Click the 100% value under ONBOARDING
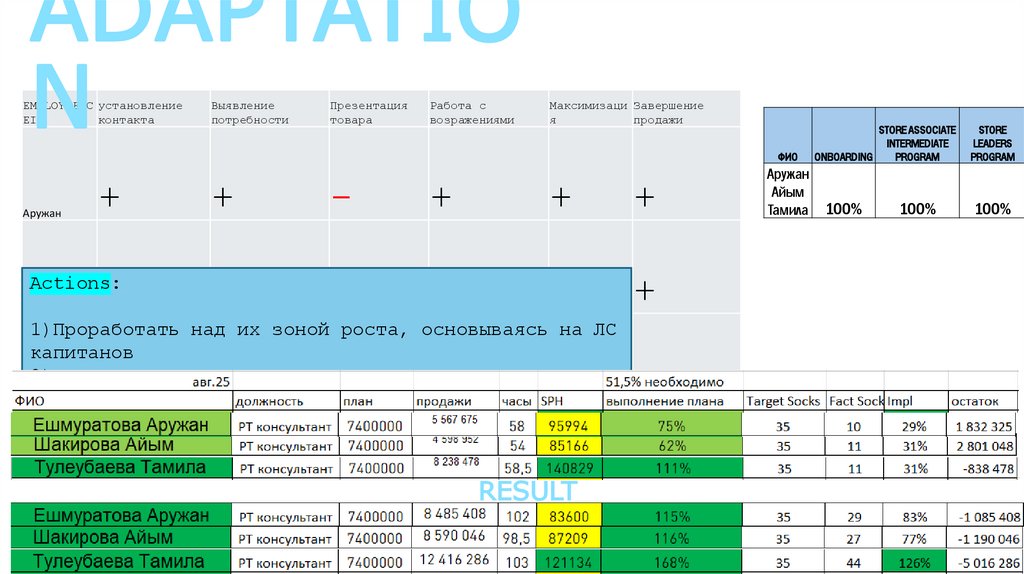Screen dimensions: 1024x574 pyautogui.click(x=843, y=209)
